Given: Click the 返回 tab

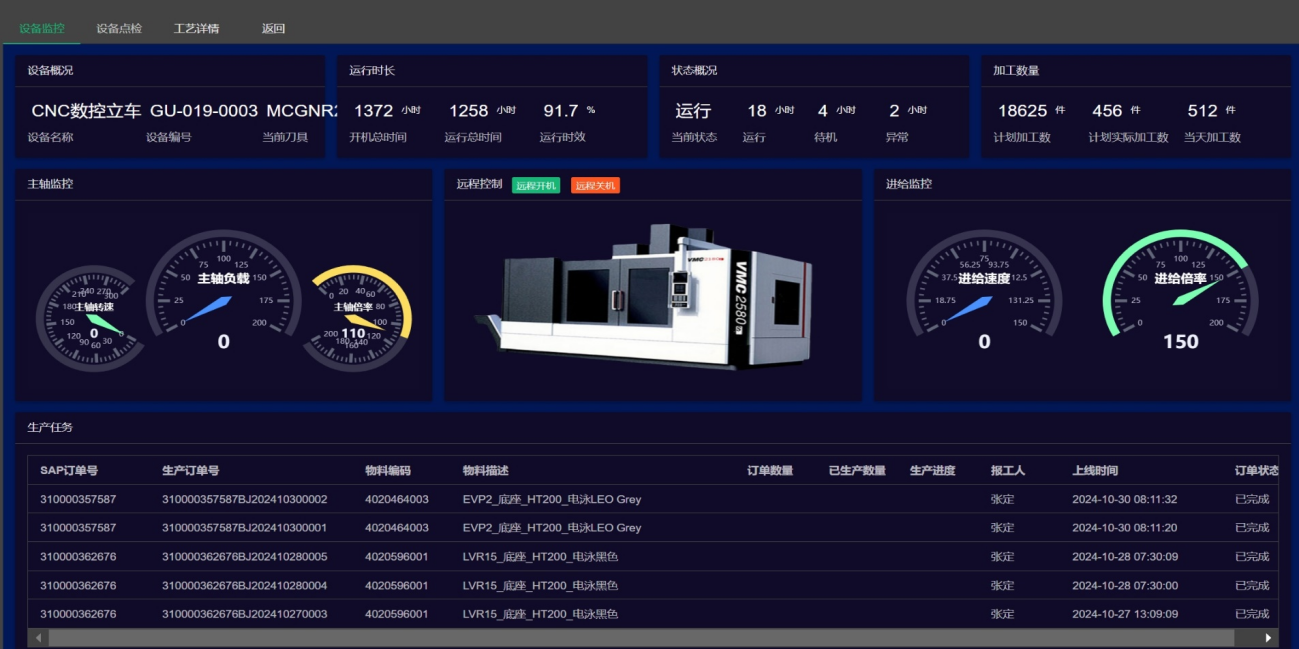Looking at the screenshot, I should tap(273, 28).
